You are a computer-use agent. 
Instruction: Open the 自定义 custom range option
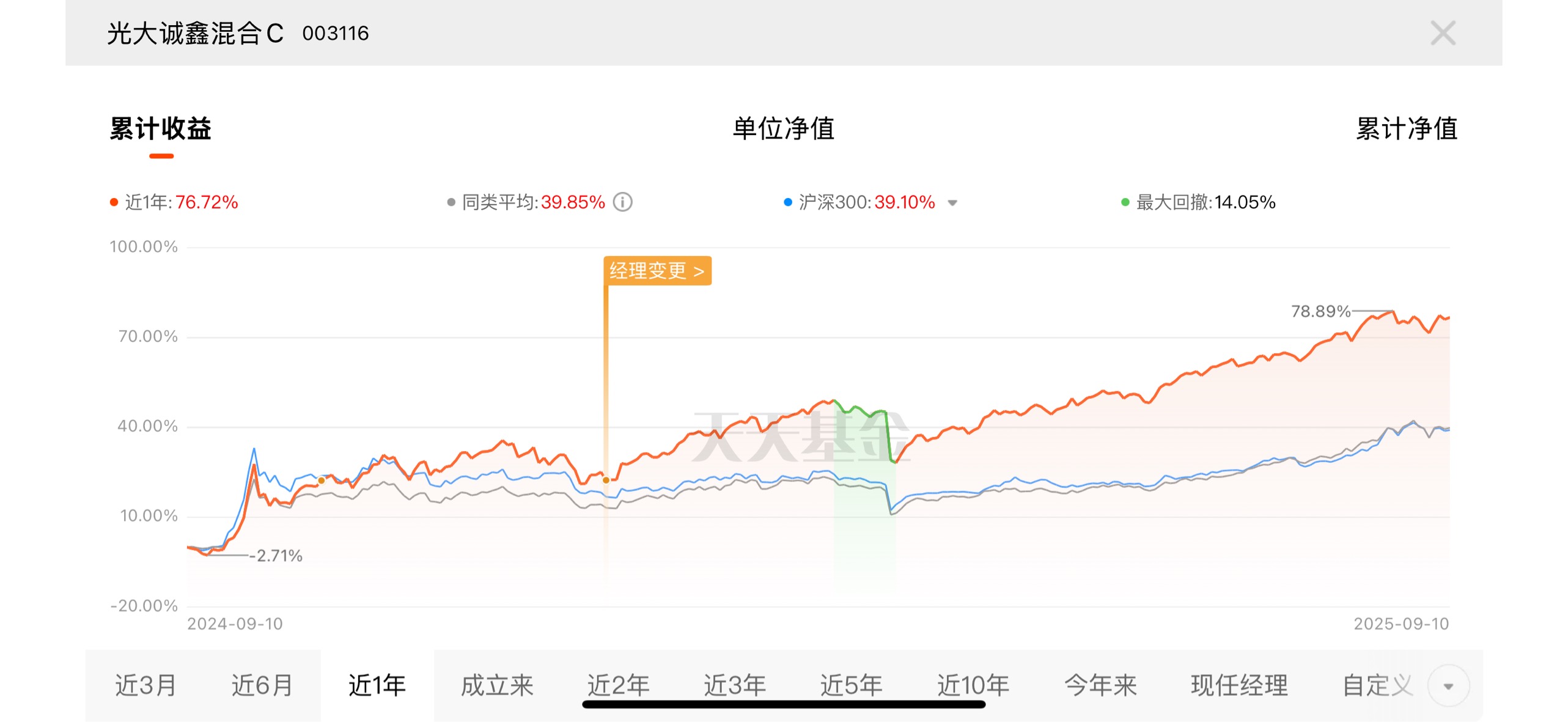(x=1378, y=685)
